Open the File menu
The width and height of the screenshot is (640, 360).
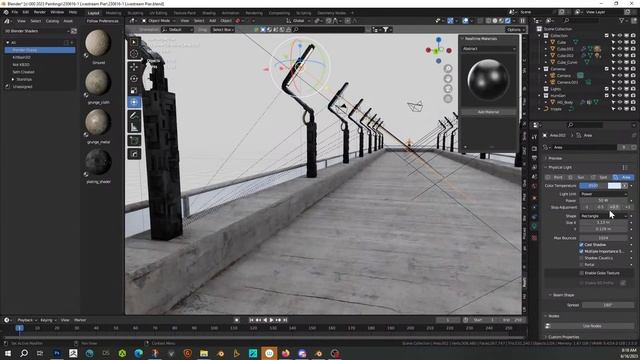point(15,12)
